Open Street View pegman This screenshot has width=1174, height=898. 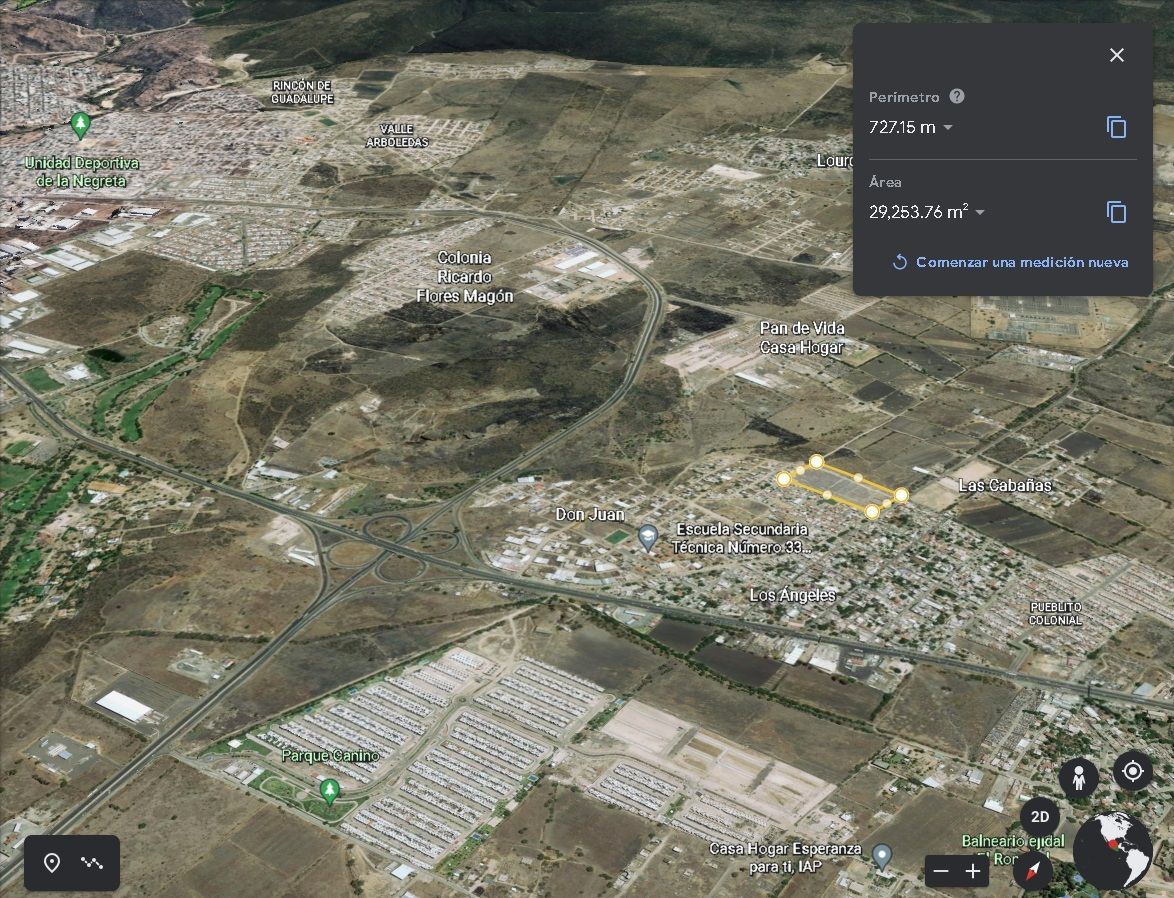1079,778
